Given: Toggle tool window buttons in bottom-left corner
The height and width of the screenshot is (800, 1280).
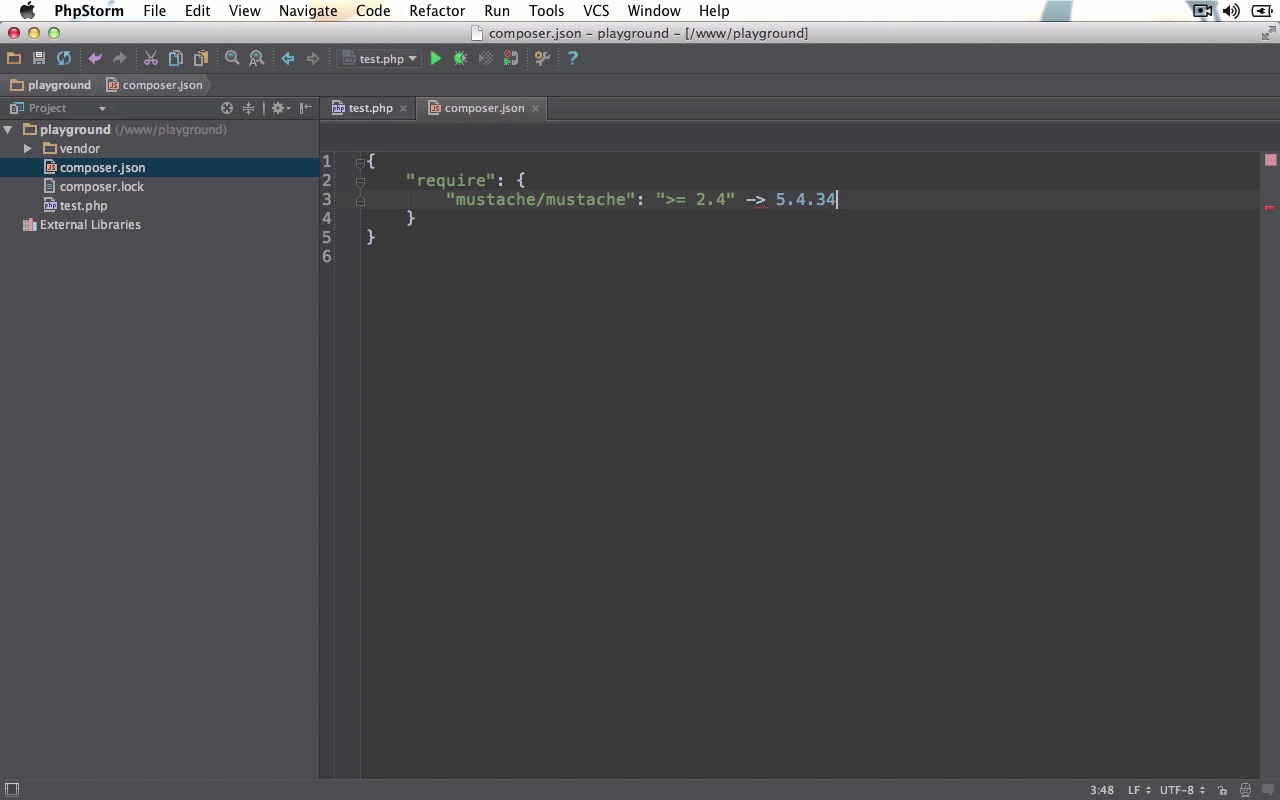Looking at the screenshot, I should point(12,790).
